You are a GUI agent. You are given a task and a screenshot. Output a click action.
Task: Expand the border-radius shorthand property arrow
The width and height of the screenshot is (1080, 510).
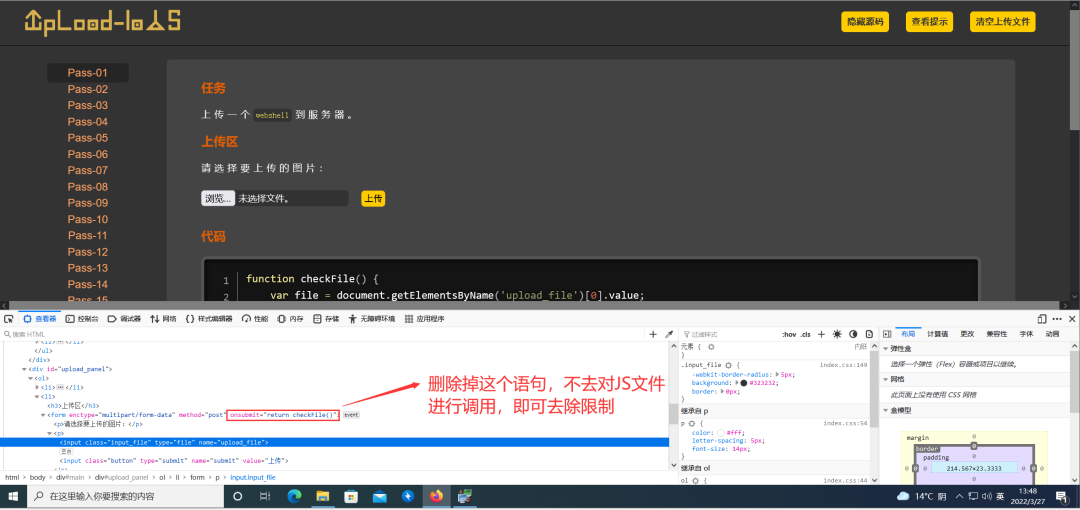pos(777,374)
